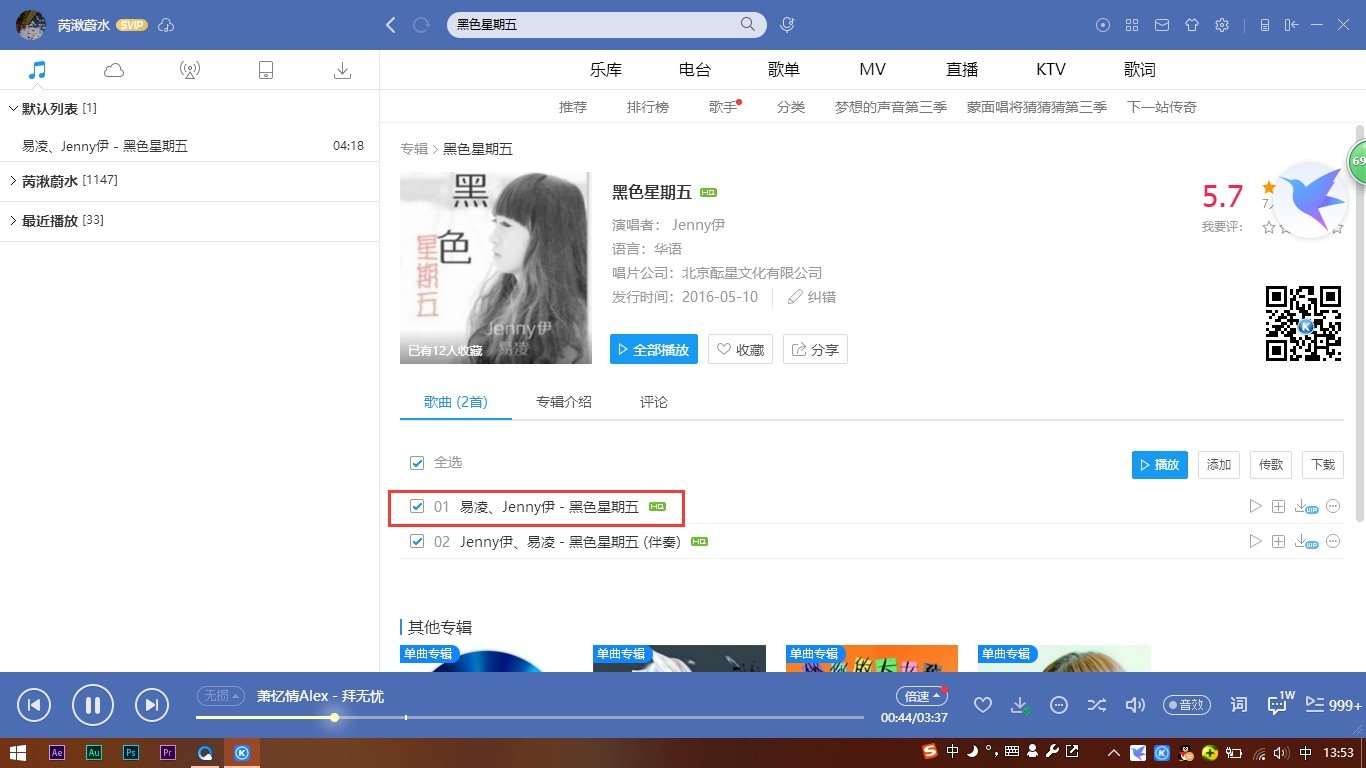Open the 乐库 music library tab
This screenshot has height=768, width=1366.
pos(606,69)
